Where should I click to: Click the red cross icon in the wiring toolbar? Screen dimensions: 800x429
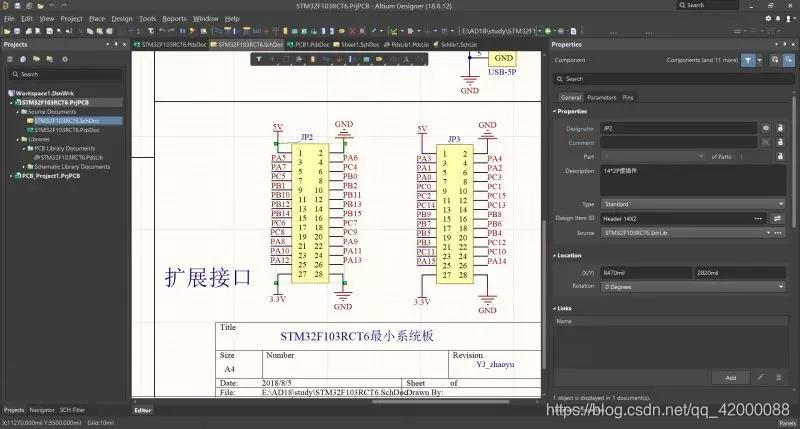352,31
